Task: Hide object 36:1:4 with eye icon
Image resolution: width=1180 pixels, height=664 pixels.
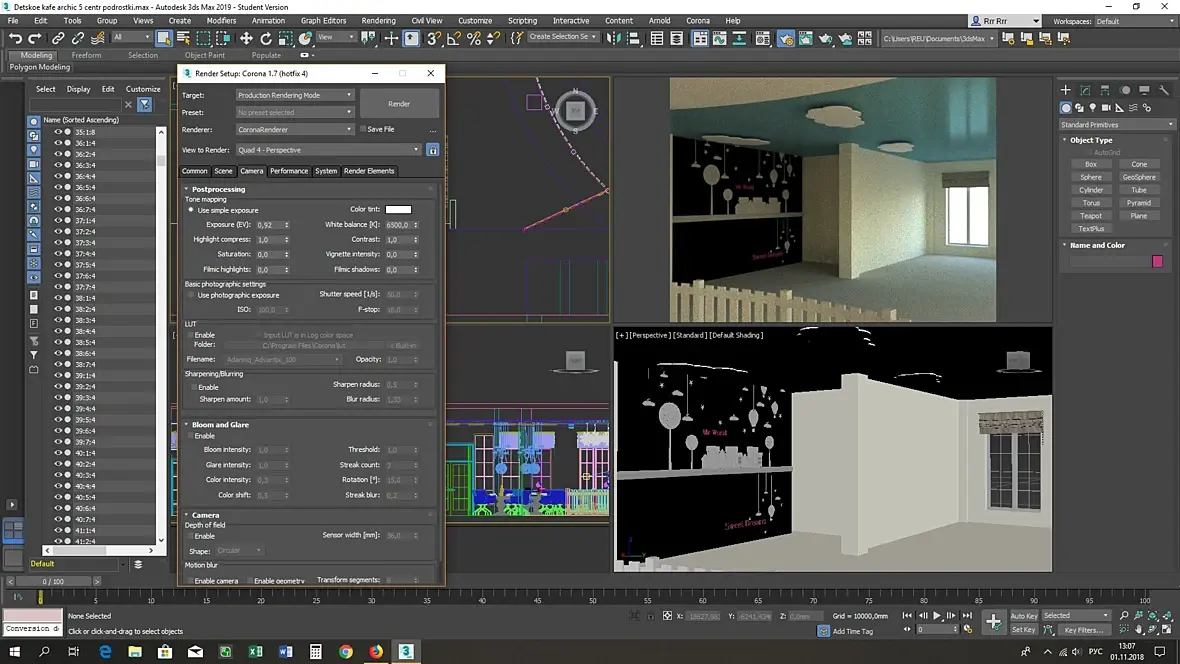Action: tap(58, 143)
